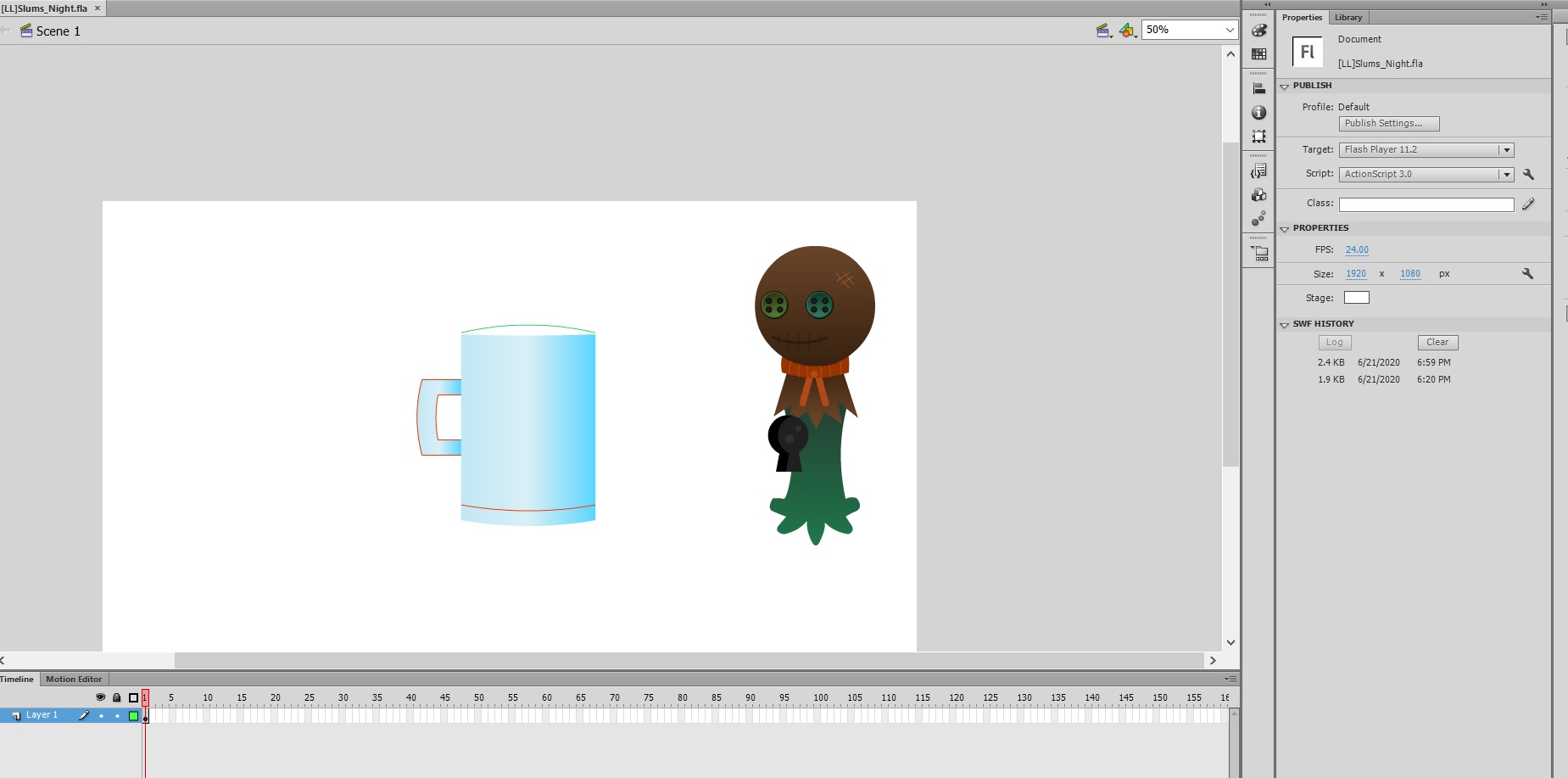Toggle outline view square for Layer 1

(133, 716)
